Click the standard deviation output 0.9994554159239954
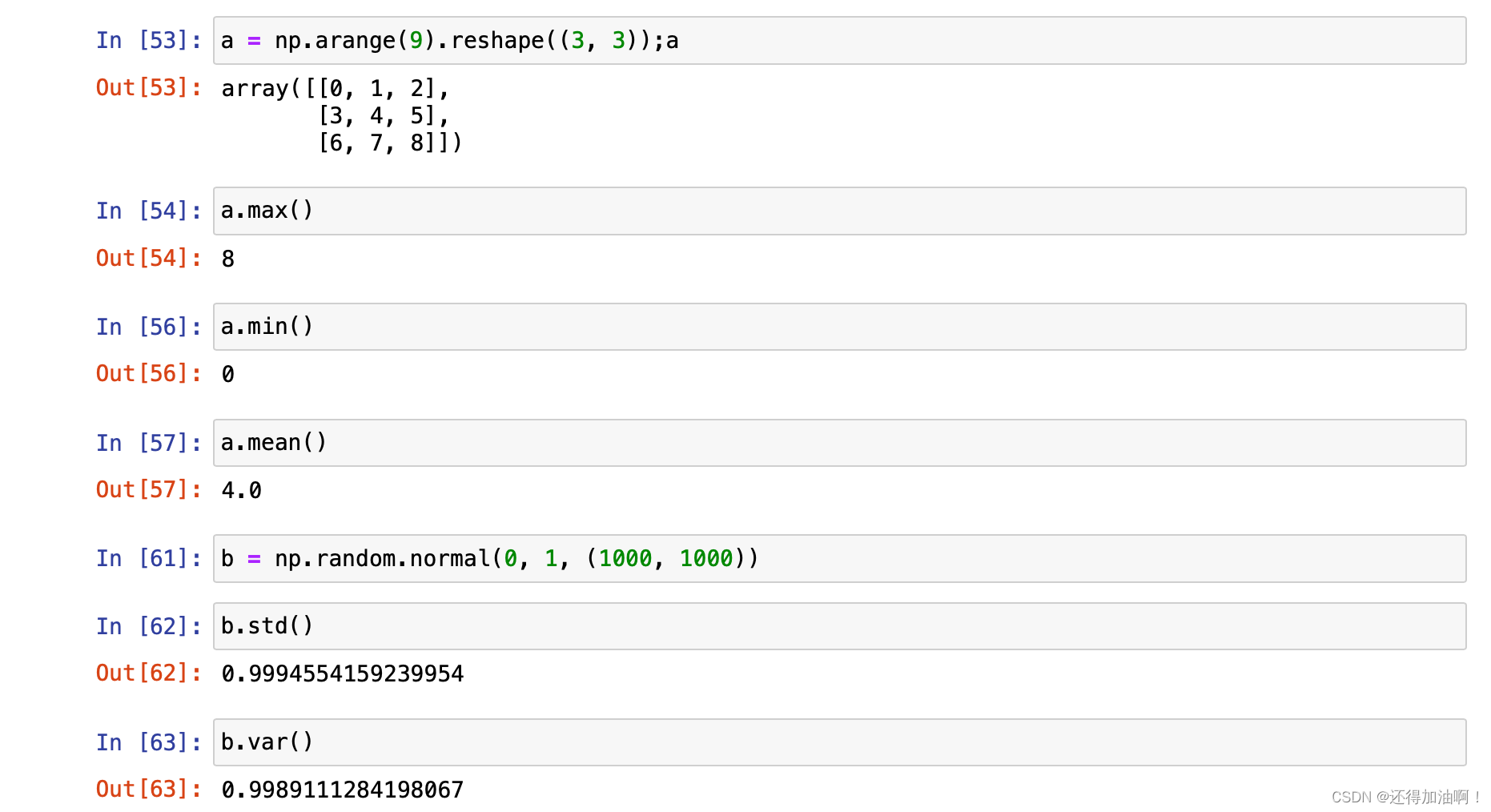This screenshot has width=1491, height=812. 342,673
